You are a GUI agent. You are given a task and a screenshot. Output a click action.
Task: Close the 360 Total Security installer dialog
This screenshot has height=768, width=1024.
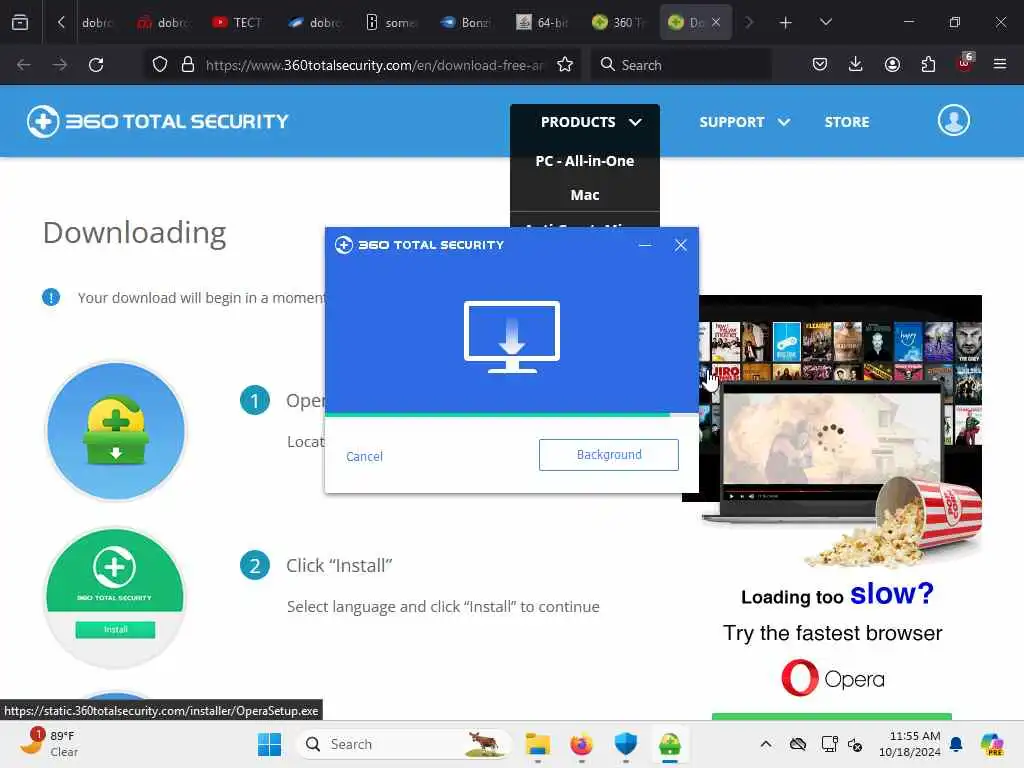pyautogui.click(x=680, y=245)
